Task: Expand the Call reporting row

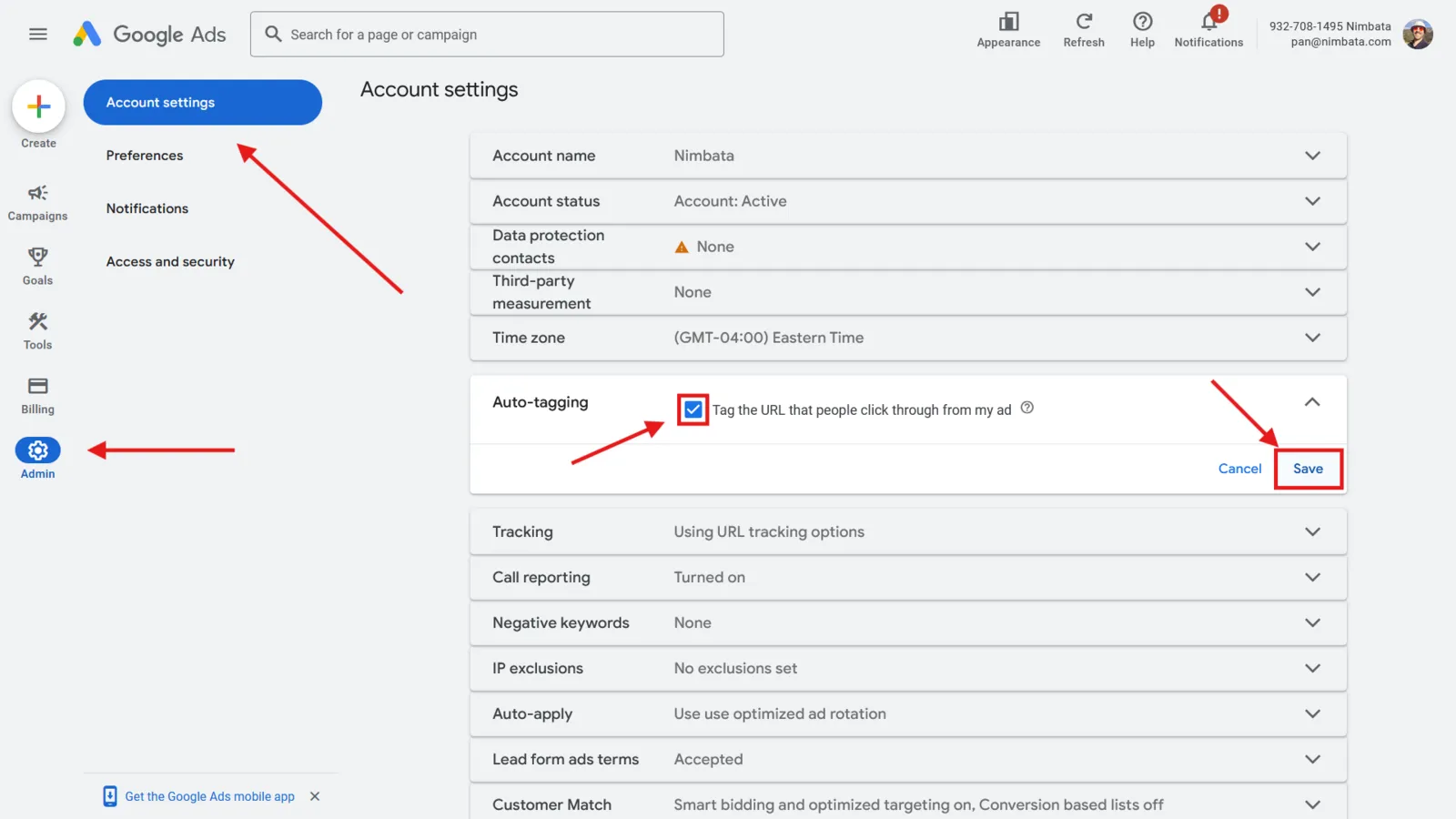Action: click(908, 577)
